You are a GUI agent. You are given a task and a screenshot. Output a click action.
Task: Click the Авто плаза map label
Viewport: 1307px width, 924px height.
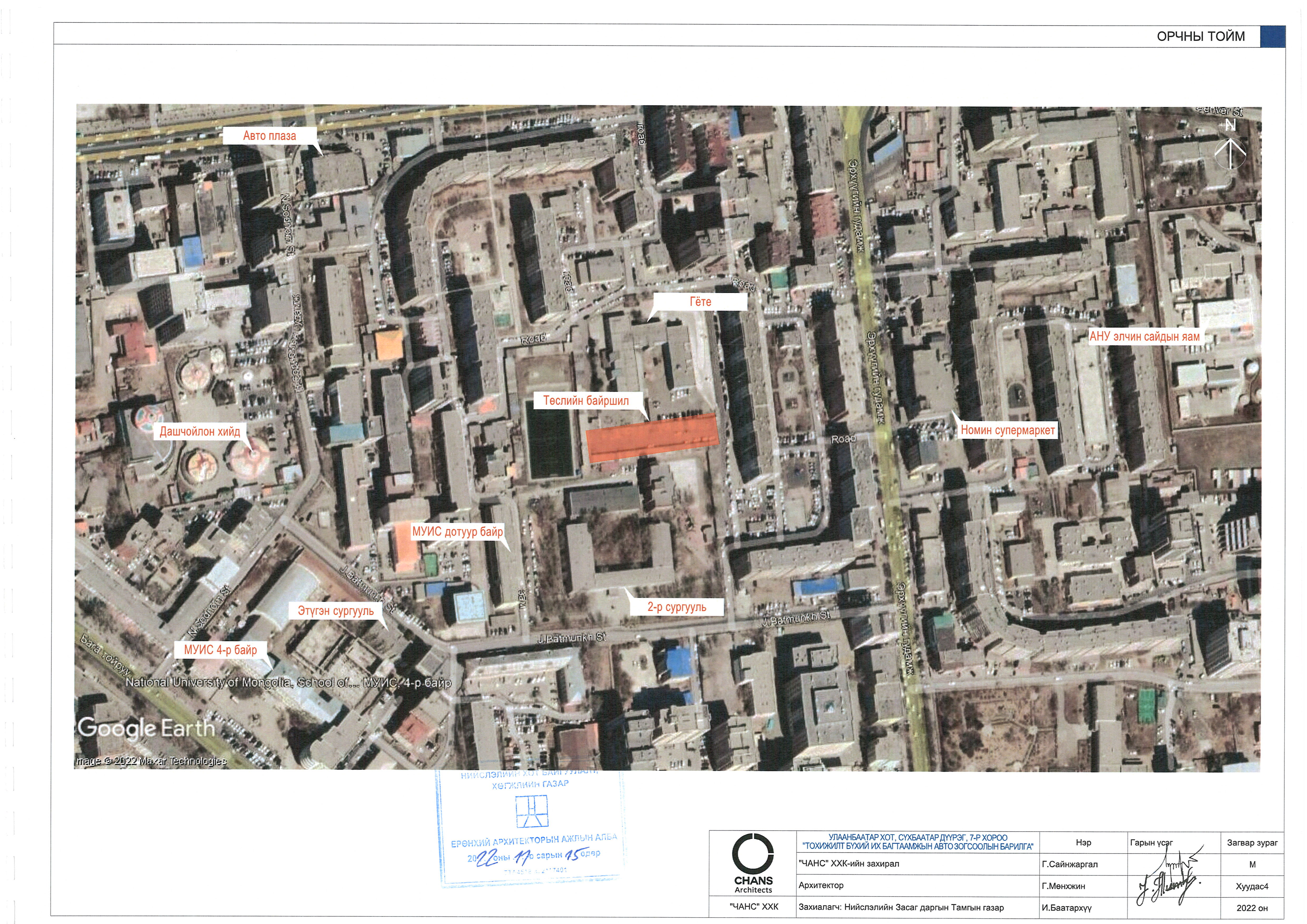(269, 135)
